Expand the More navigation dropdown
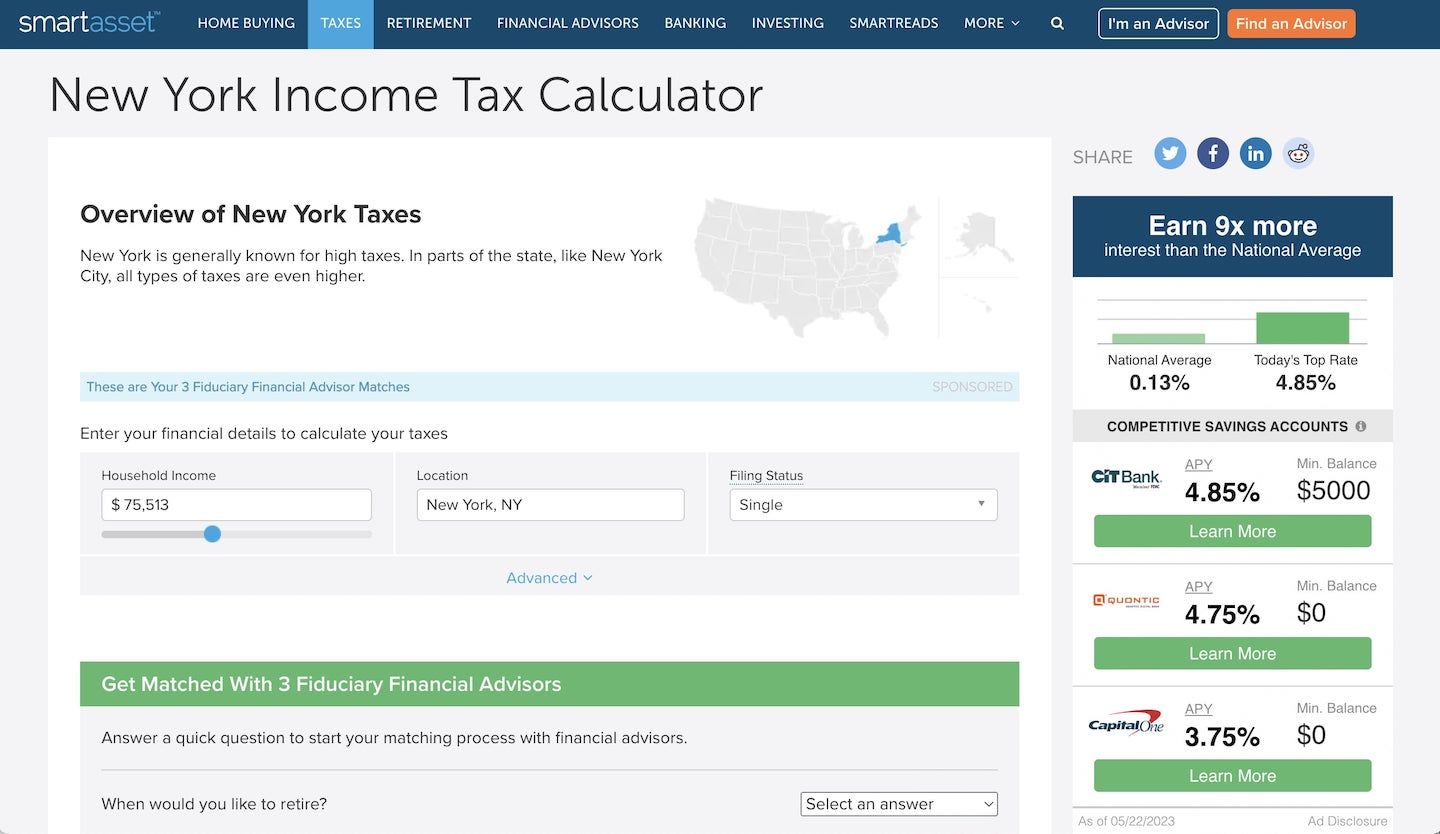 991,23
